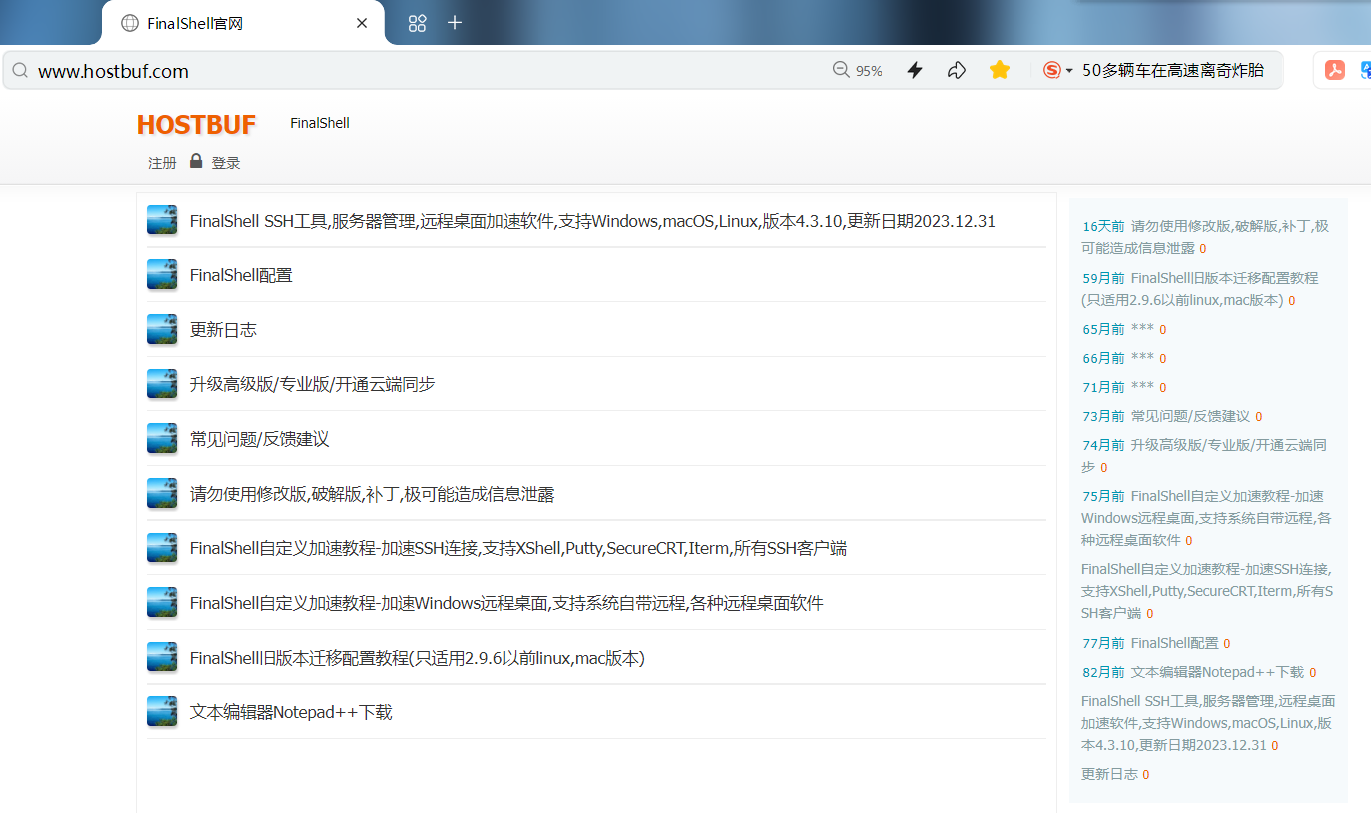
Task: Open the FinalShell navigation menu item
Action: pos(320,123)
